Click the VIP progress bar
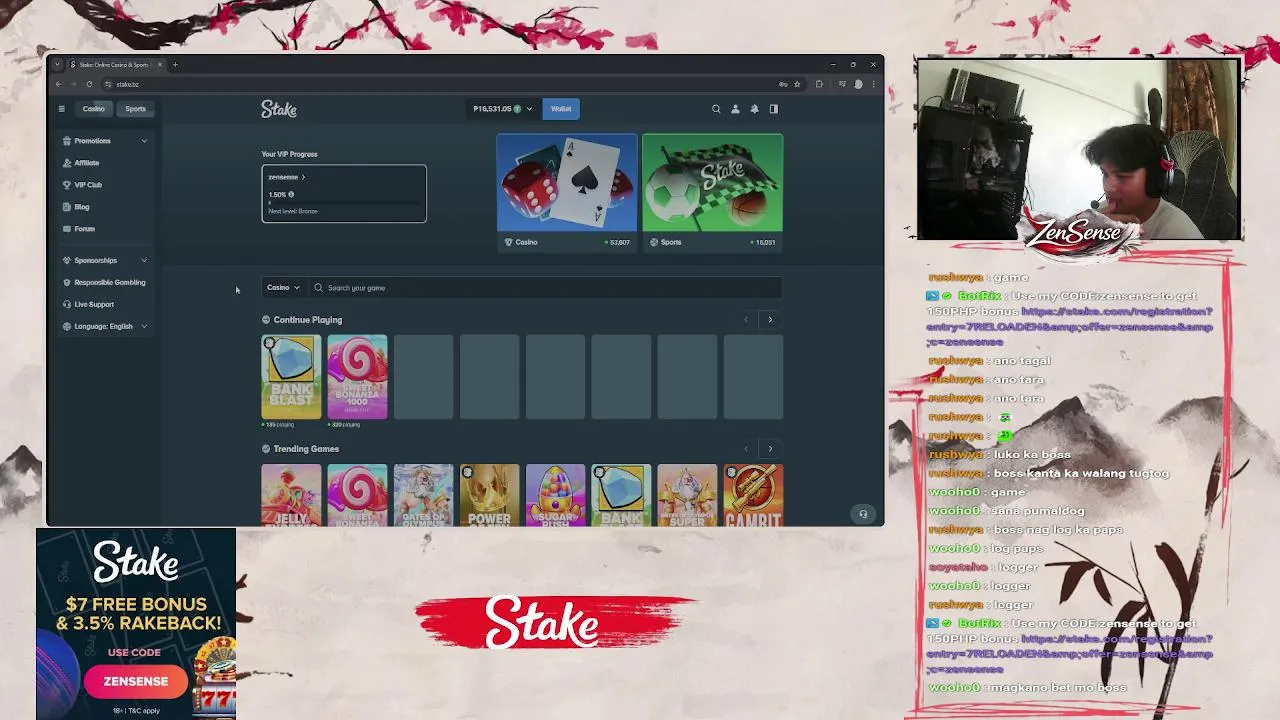1280x720 pixels. pyautogui.click(x=344, y=203)
